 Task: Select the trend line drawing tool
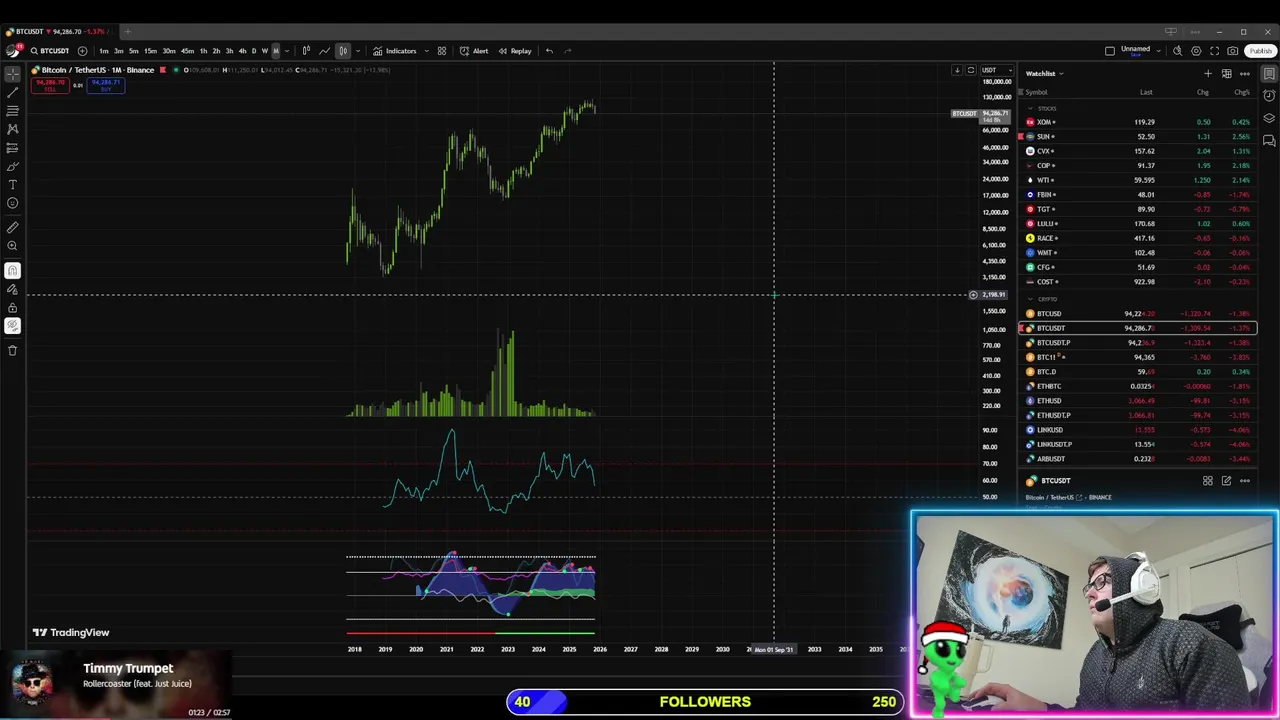[12, 92]
